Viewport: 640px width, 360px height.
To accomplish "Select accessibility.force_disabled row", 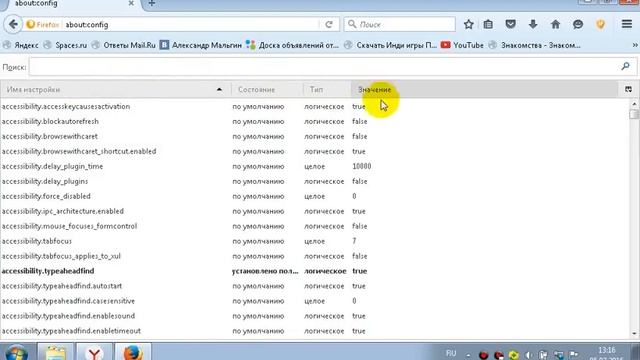I will coord(314,196).
